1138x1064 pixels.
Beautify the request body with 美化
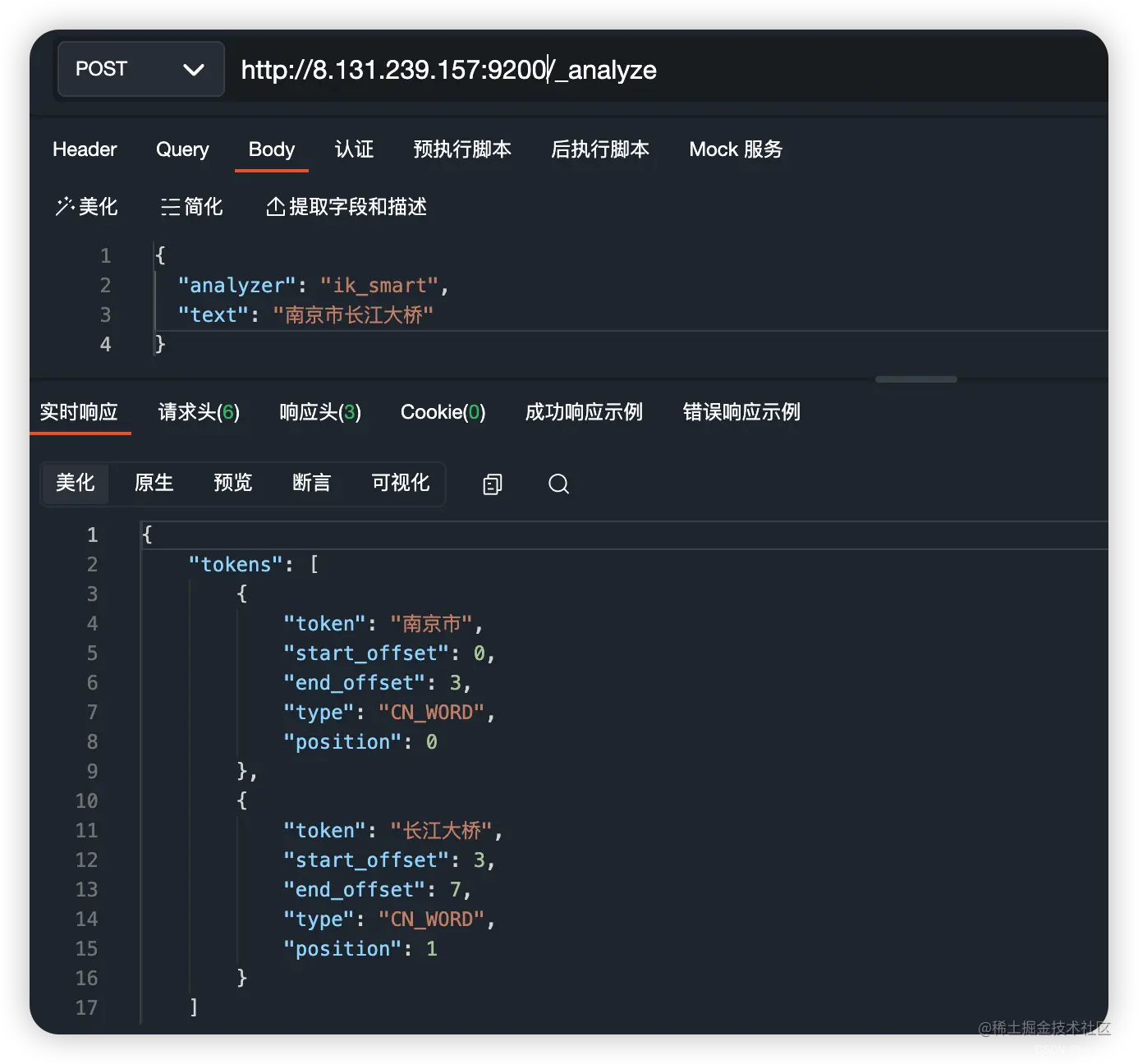coord(86,207)
